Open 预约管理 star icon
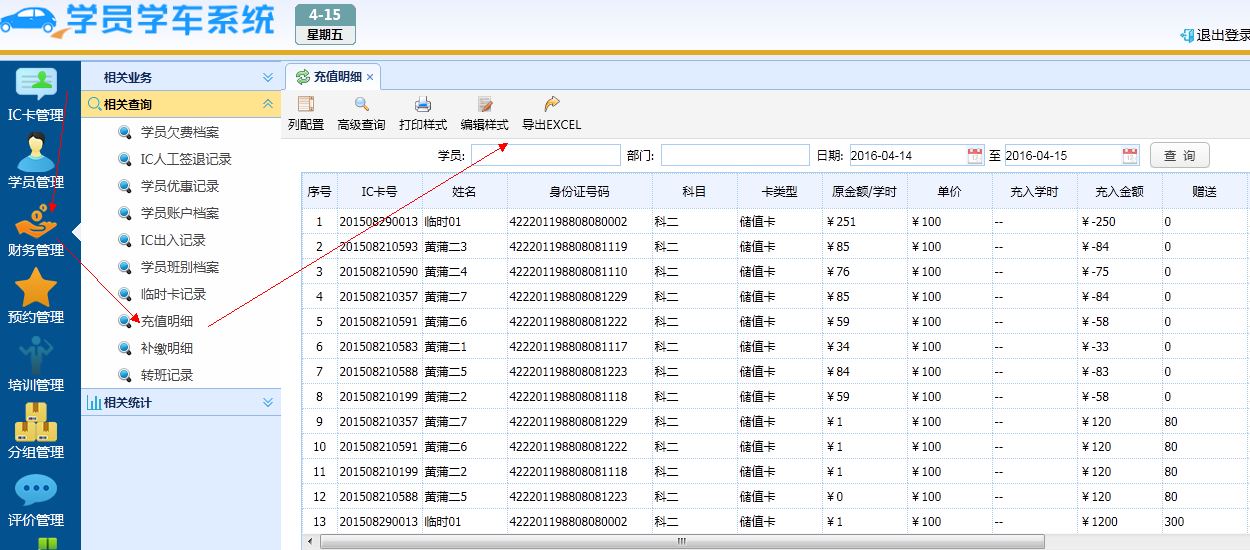Viewport: 1250px width, 550px height. [x=36, y=286]
